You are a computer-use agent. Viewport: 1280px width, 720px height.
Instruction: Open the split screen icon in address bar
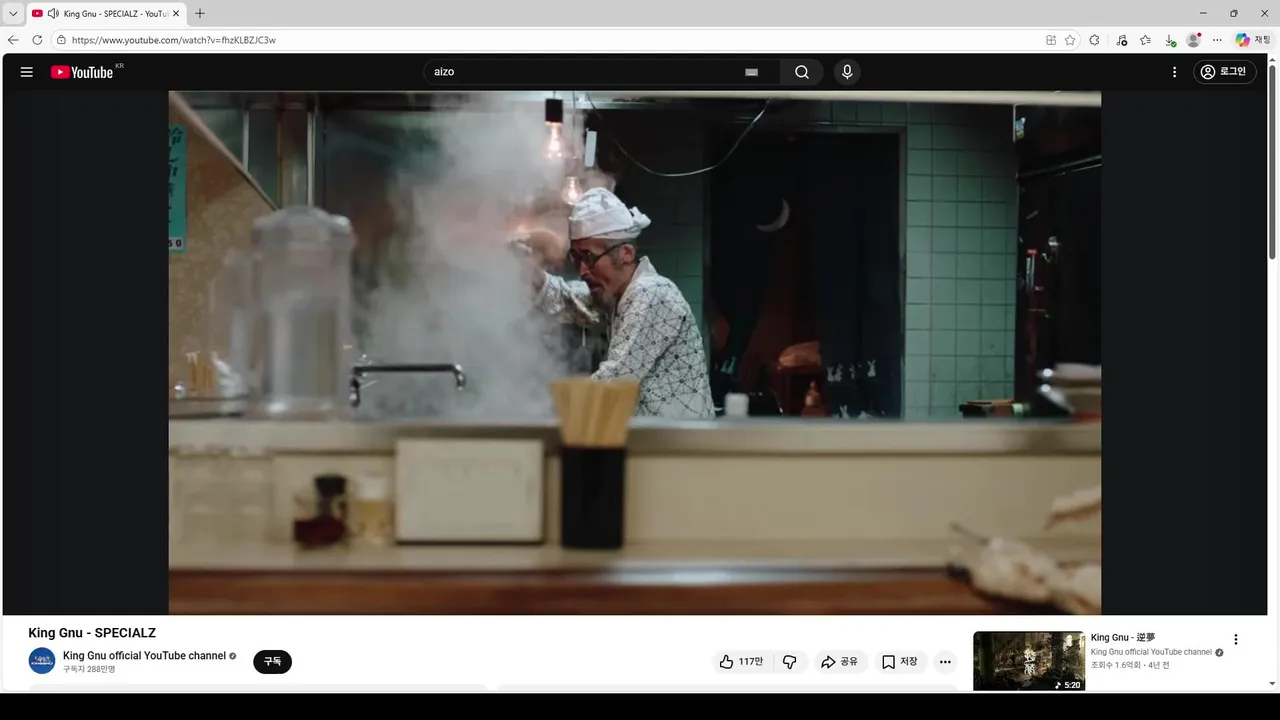pyautogui.click(x=1051, y=40)
